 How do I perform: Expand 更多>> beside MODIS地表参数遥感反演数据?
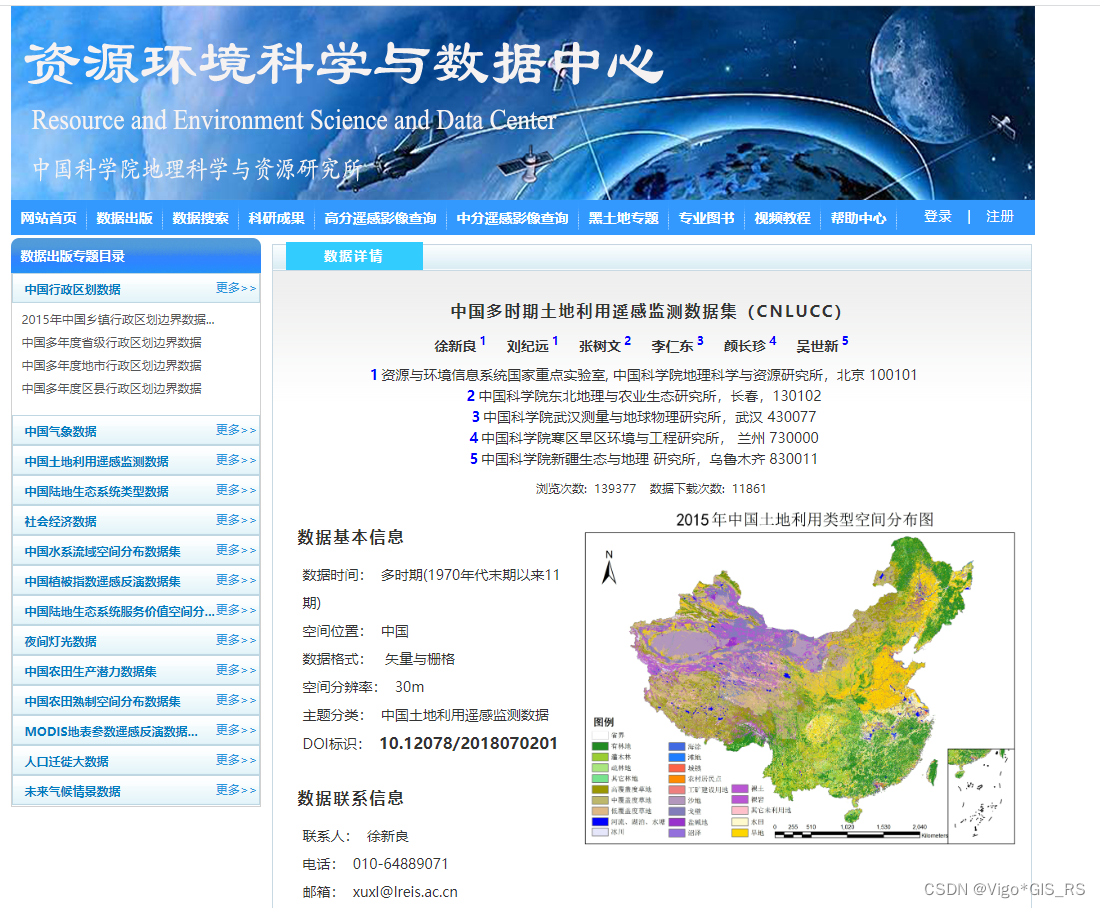(x=236, y=730)
